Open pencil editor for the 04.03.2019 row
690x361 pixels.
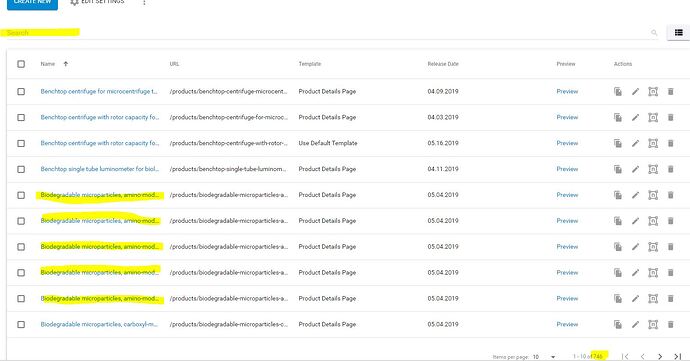click(x=635, y=118)
